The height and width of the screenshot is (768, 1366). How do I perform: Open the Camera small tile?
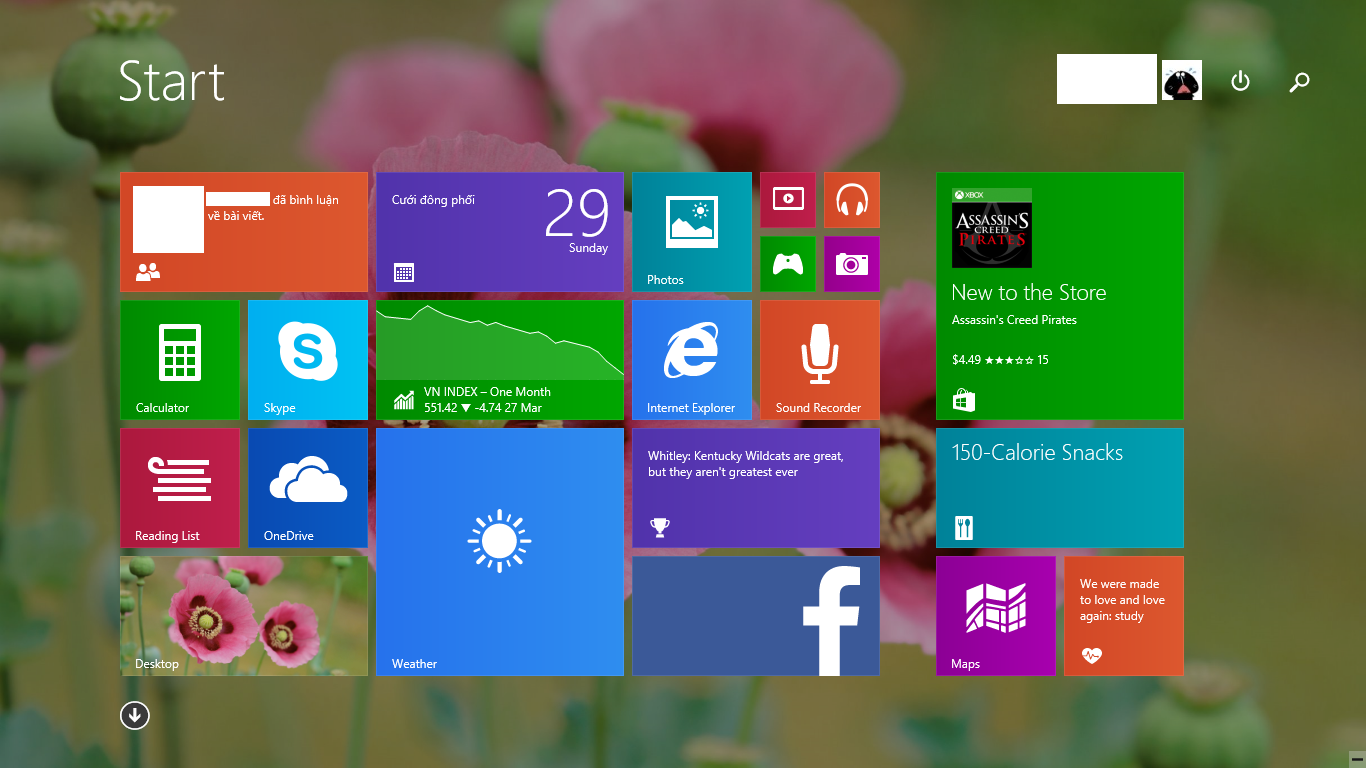click(x=852, y=264)
